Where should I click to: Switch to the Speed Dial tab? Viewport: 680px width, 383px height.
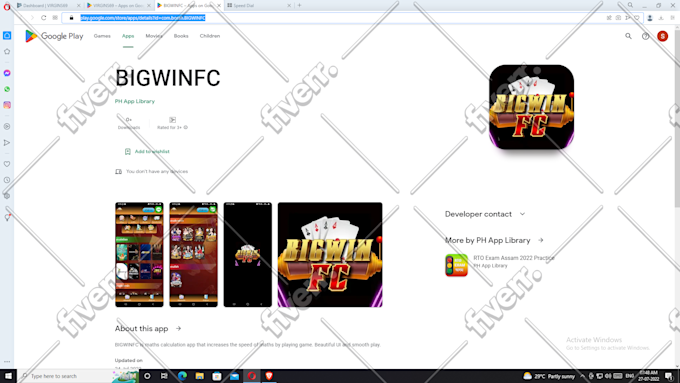click(x=259, y=6)
